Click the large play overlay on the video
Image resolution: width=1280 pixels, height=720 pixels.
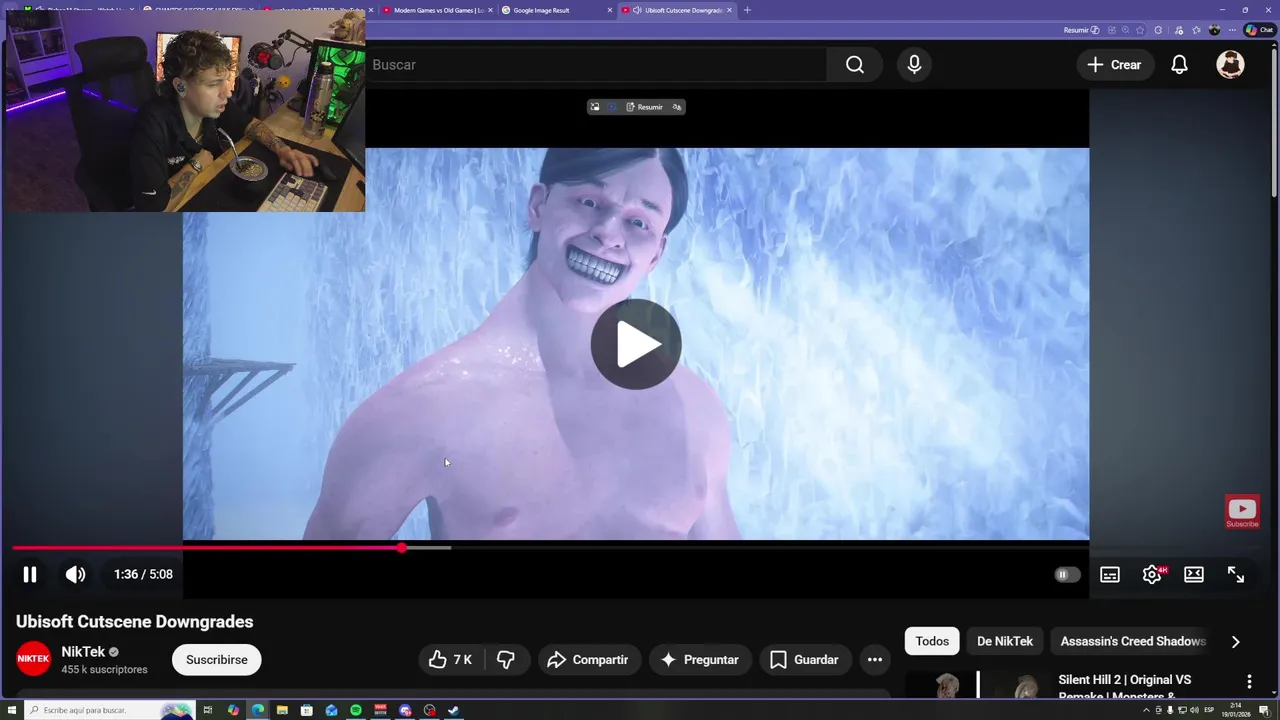(636, 344)
